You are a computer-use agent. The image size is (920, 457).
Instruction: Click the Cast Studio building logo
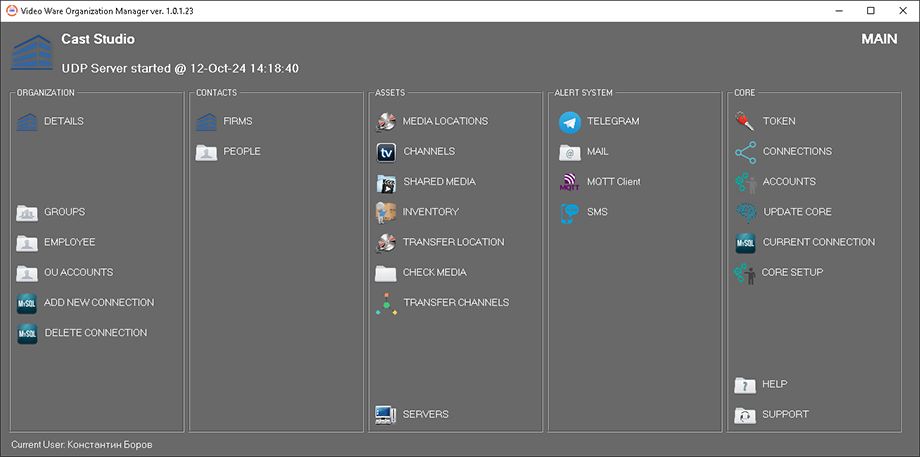32,52
